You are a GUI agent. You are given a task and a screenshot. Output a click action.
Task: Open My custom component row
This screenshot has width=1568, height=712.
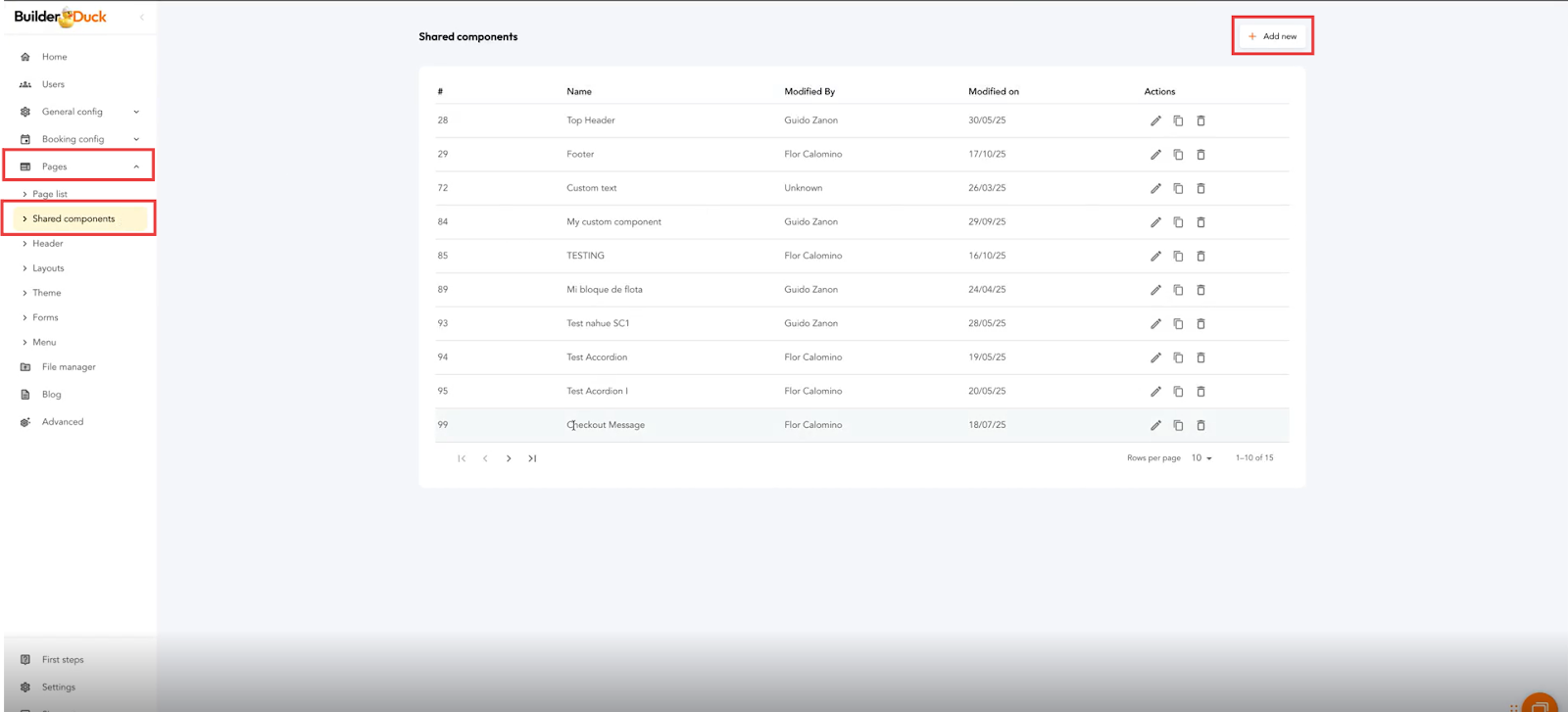tap(613, 222)
